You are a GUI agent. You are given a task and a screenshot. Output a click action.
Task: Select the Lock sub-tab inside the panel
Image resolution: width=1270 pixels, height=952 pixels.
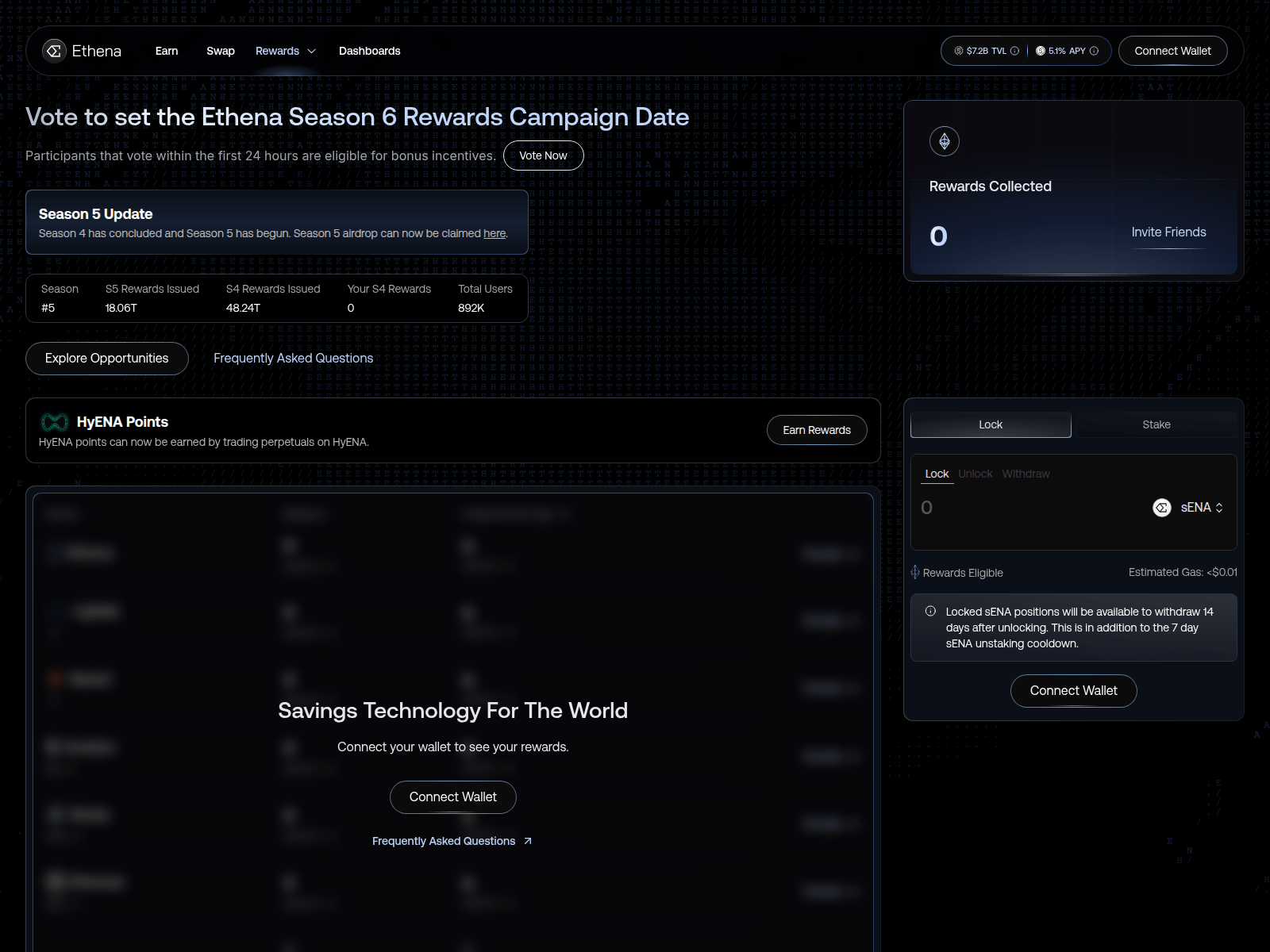(937, 474)
